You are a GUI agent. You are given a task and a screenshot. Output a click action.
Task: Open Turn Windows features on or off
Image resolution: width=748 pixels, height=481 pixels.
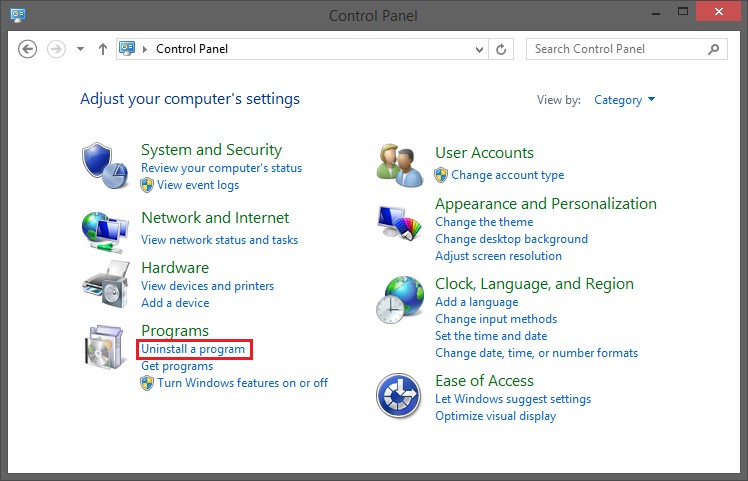(242, 383)
